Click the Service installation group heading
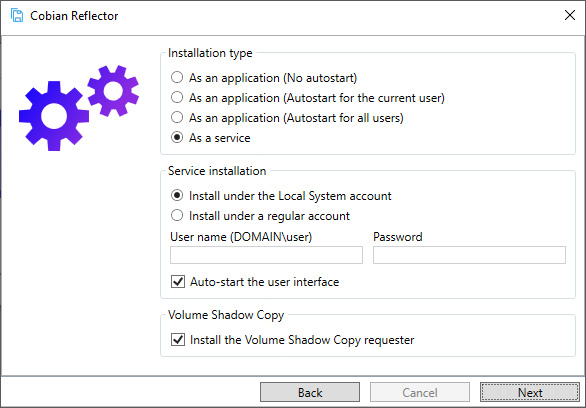The height and width of the screenshot is (408, 586). pyautogui.click(x=217, y=171)
